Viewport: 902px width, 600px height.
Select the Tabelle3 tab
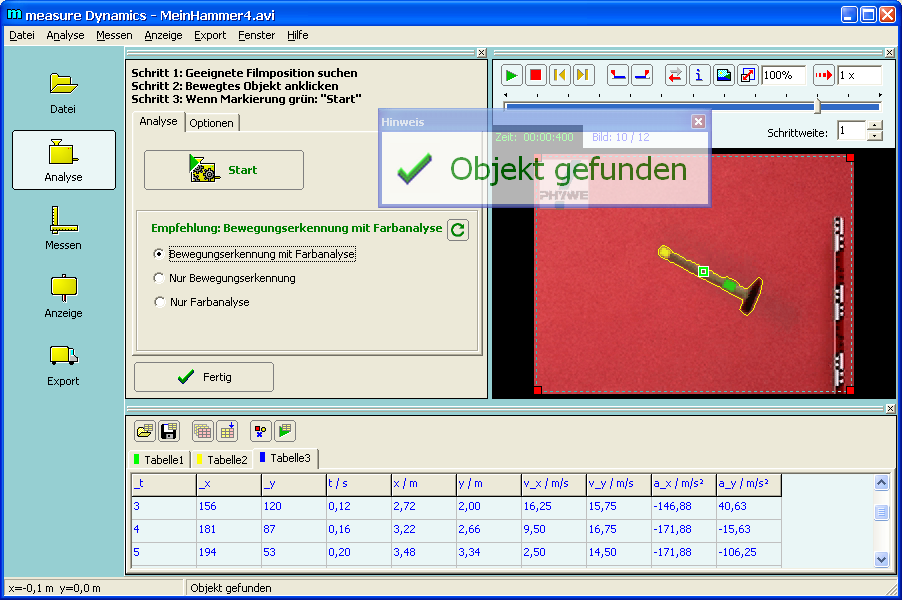(285, 458)
